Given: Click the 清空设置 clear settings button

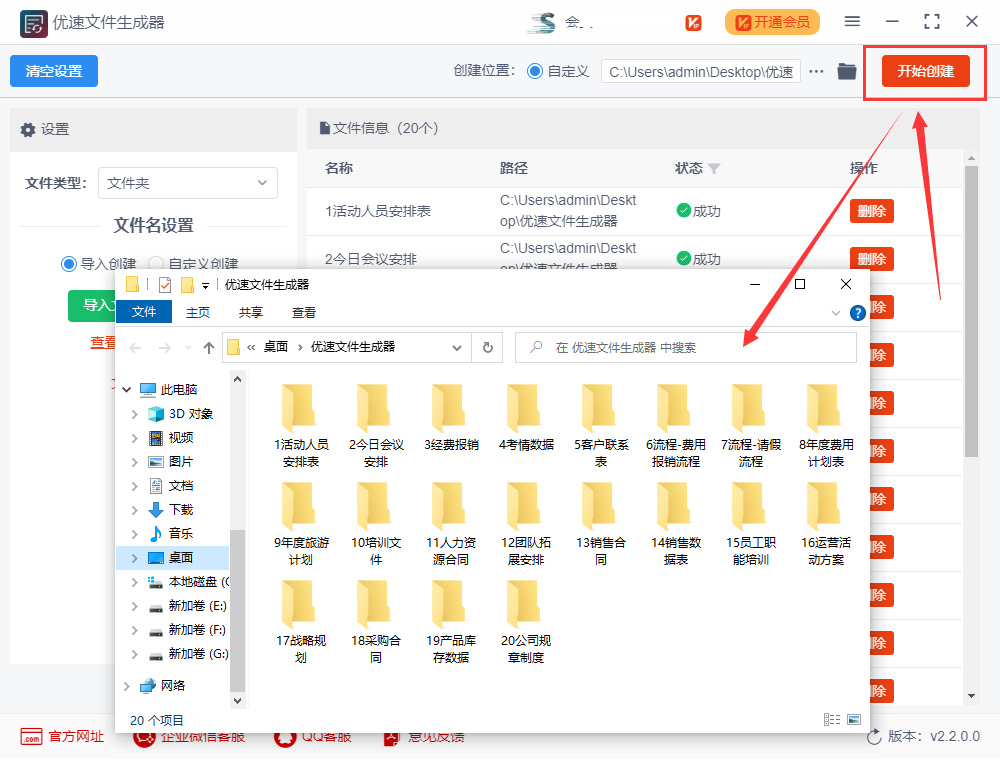Looking at the screenshot, I should tap(54, 71).
